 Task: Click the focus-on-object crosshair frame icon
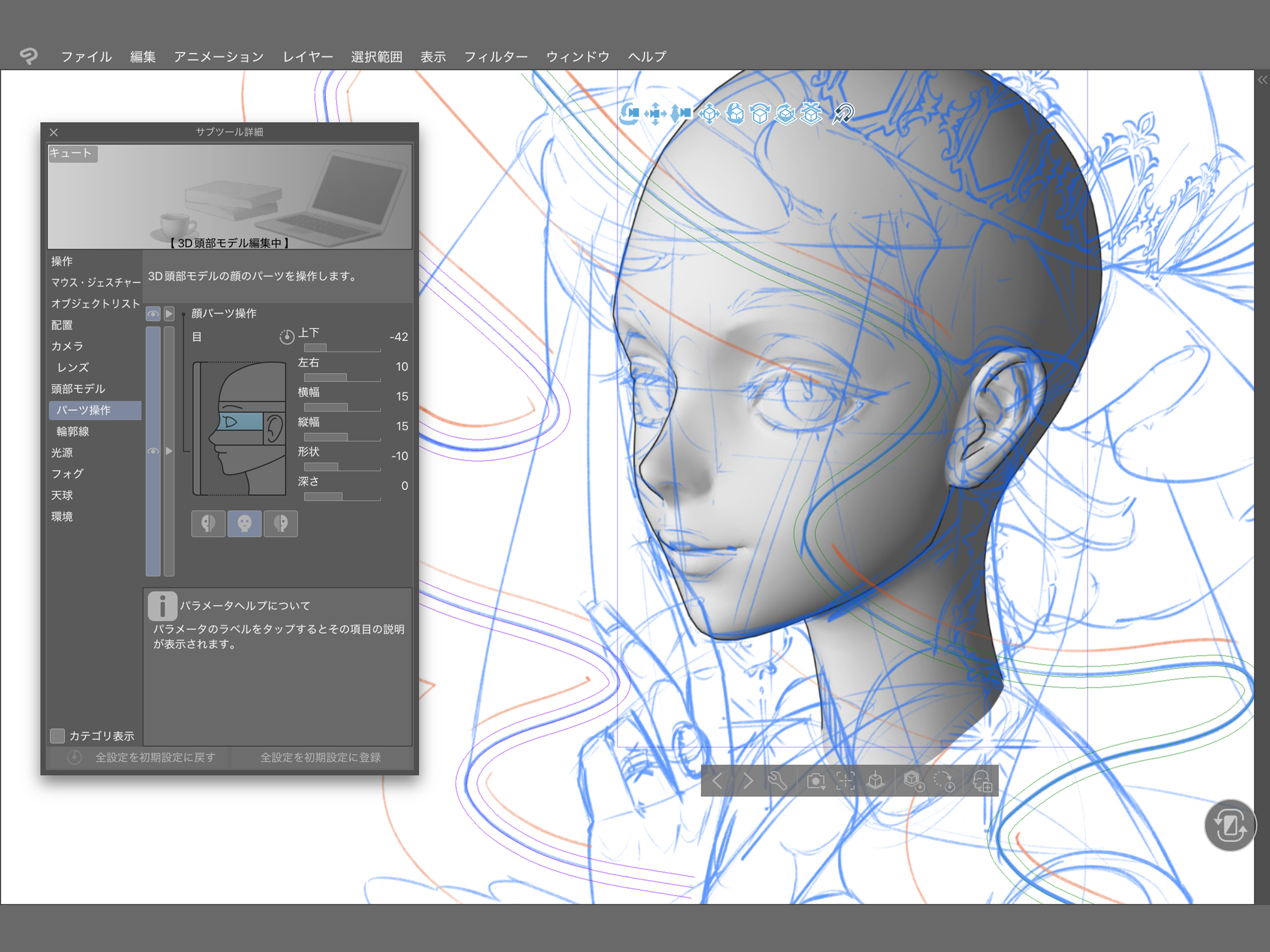[845, 780]
